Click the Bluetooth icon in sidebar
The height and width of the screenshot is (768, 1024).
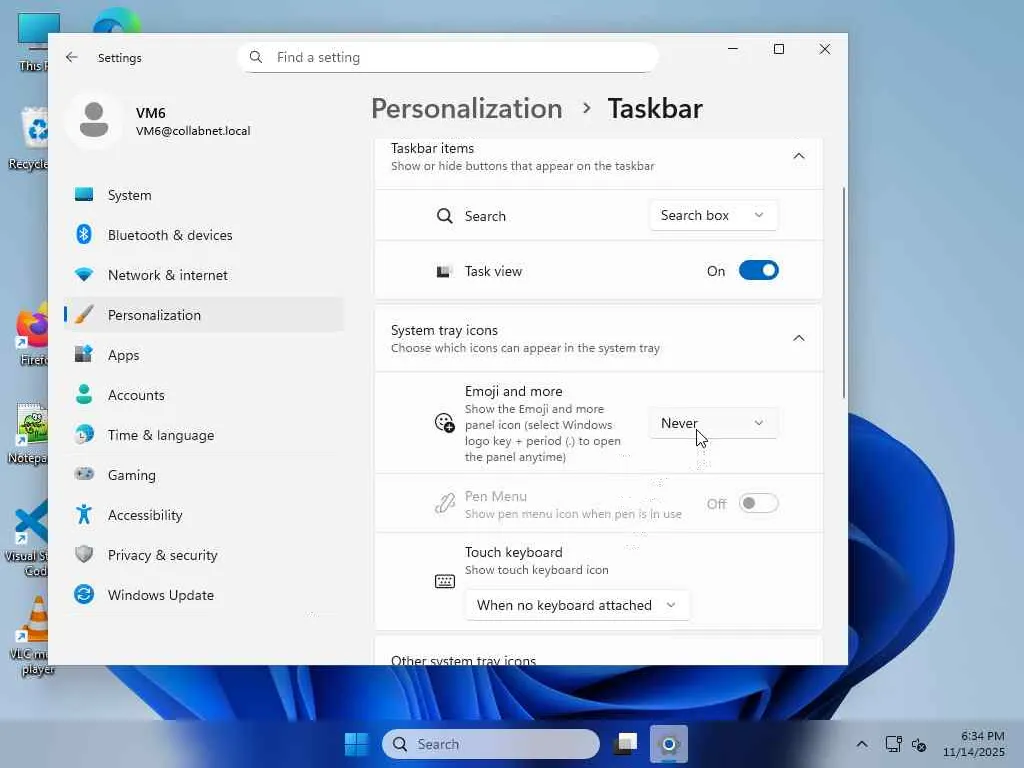[x=84, y=234]
